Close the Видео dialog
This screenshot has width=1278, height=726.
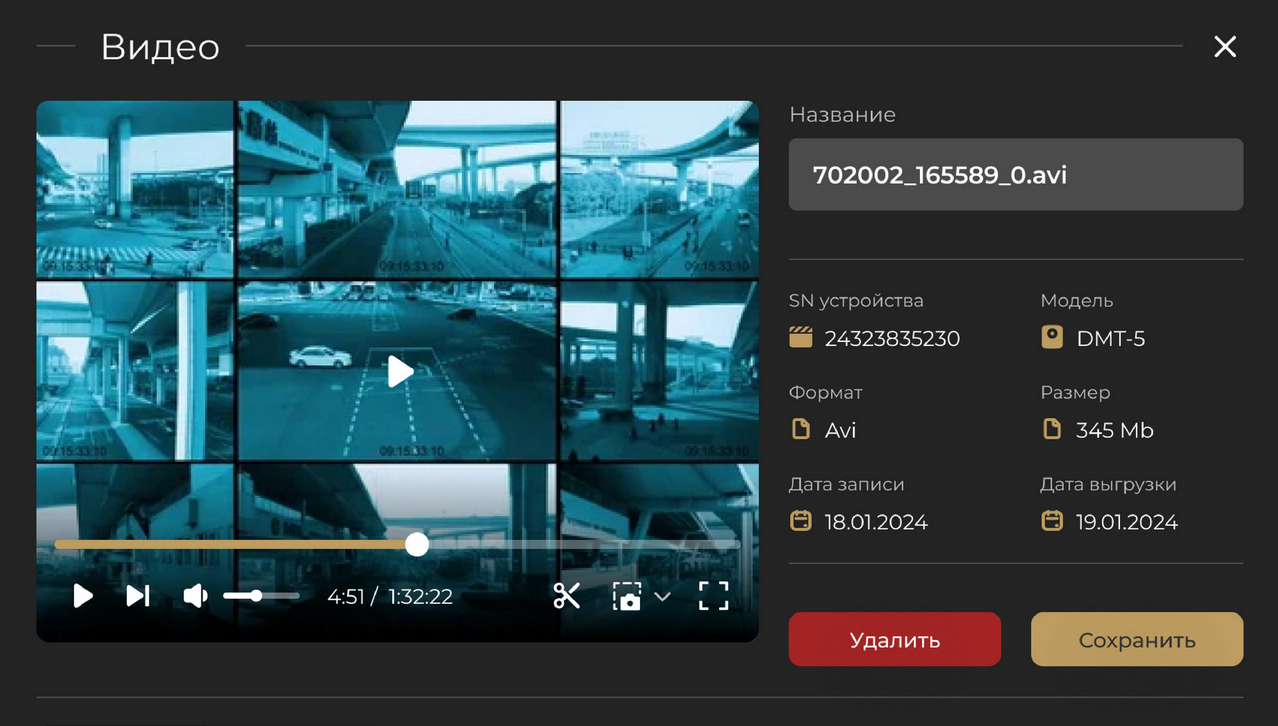[x=1225, y=47]
